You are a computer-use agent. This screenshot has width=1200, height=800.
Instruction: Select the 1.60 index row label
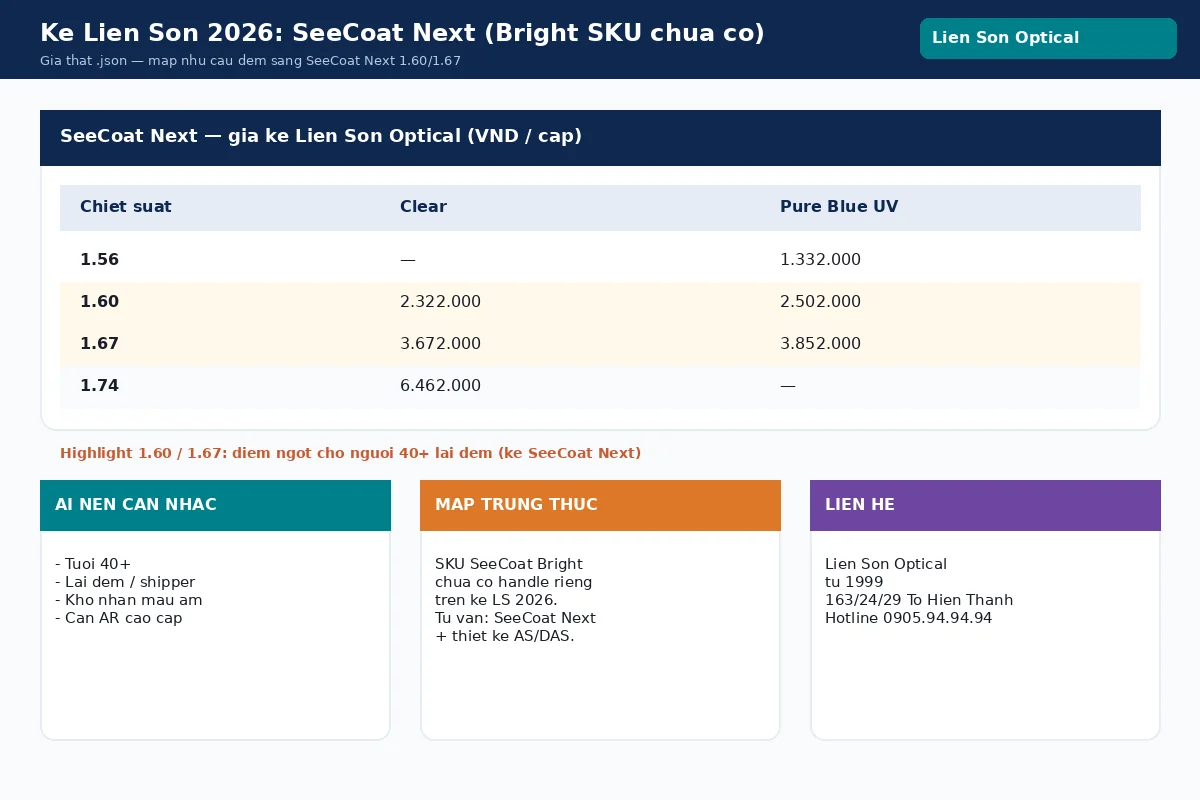(x=99, y=302)
